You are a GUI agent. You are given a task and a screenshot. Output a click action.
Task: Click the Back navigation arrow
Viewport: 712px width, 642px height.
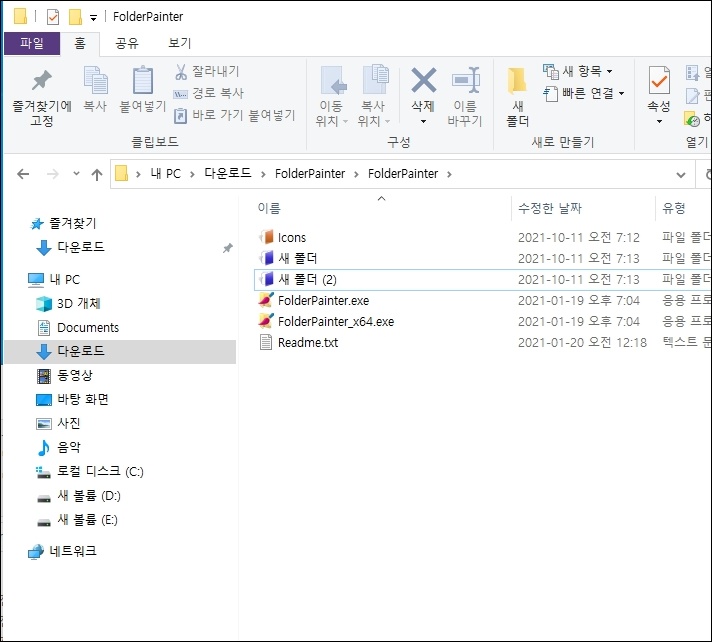tap(23, 174)
